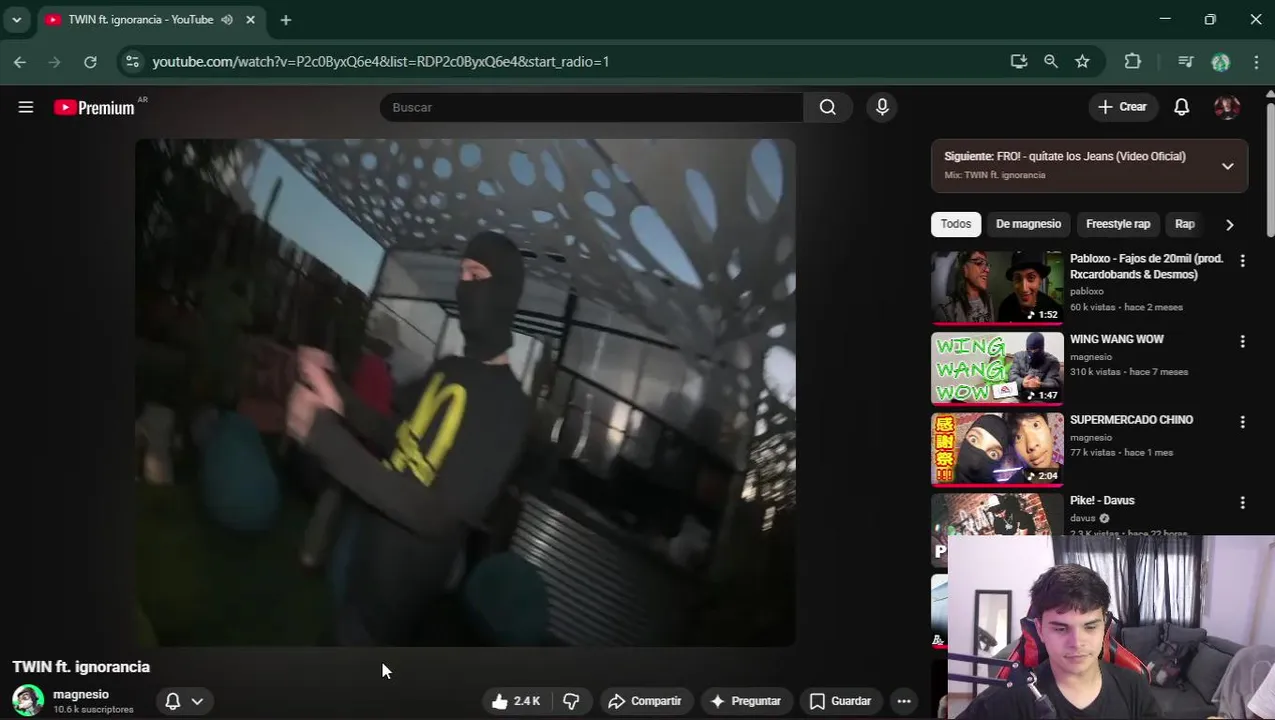Click the Preguntar button
This screenshot has height=720, width=1275.
pos(746,701)
